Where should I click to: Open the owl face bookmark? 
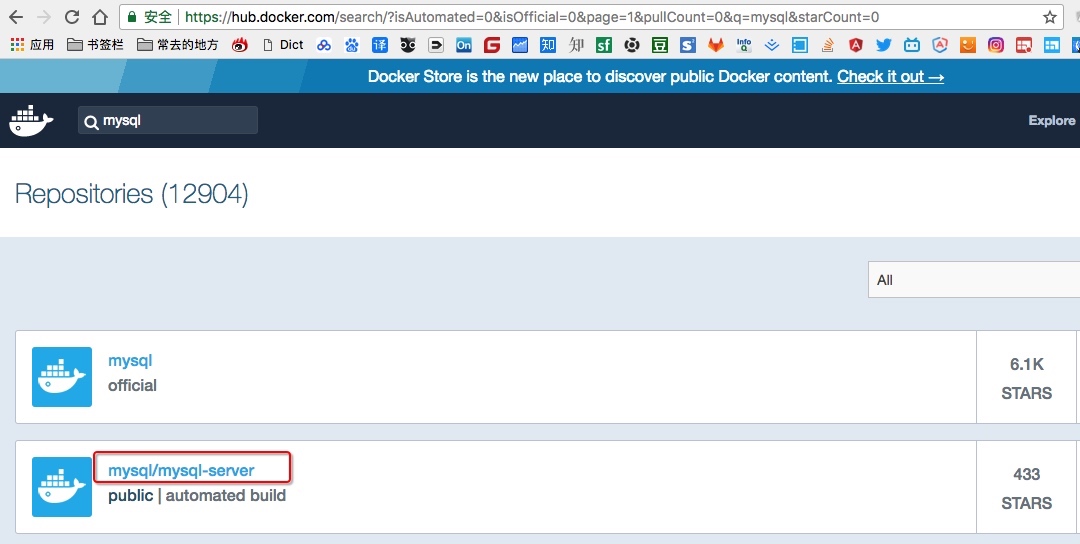coord(408,45)
